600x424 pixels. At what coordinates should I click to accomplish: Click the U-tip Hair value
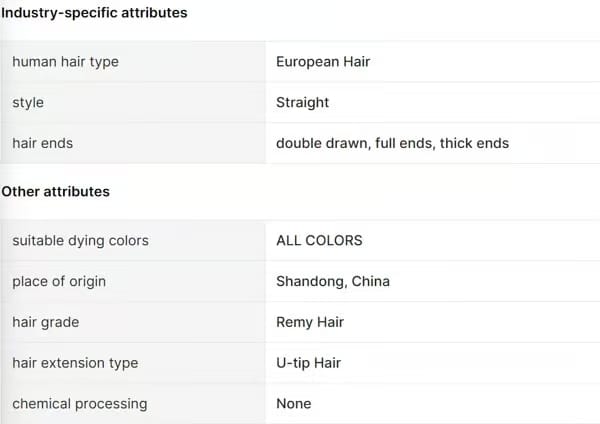click(x=308, y=363)
